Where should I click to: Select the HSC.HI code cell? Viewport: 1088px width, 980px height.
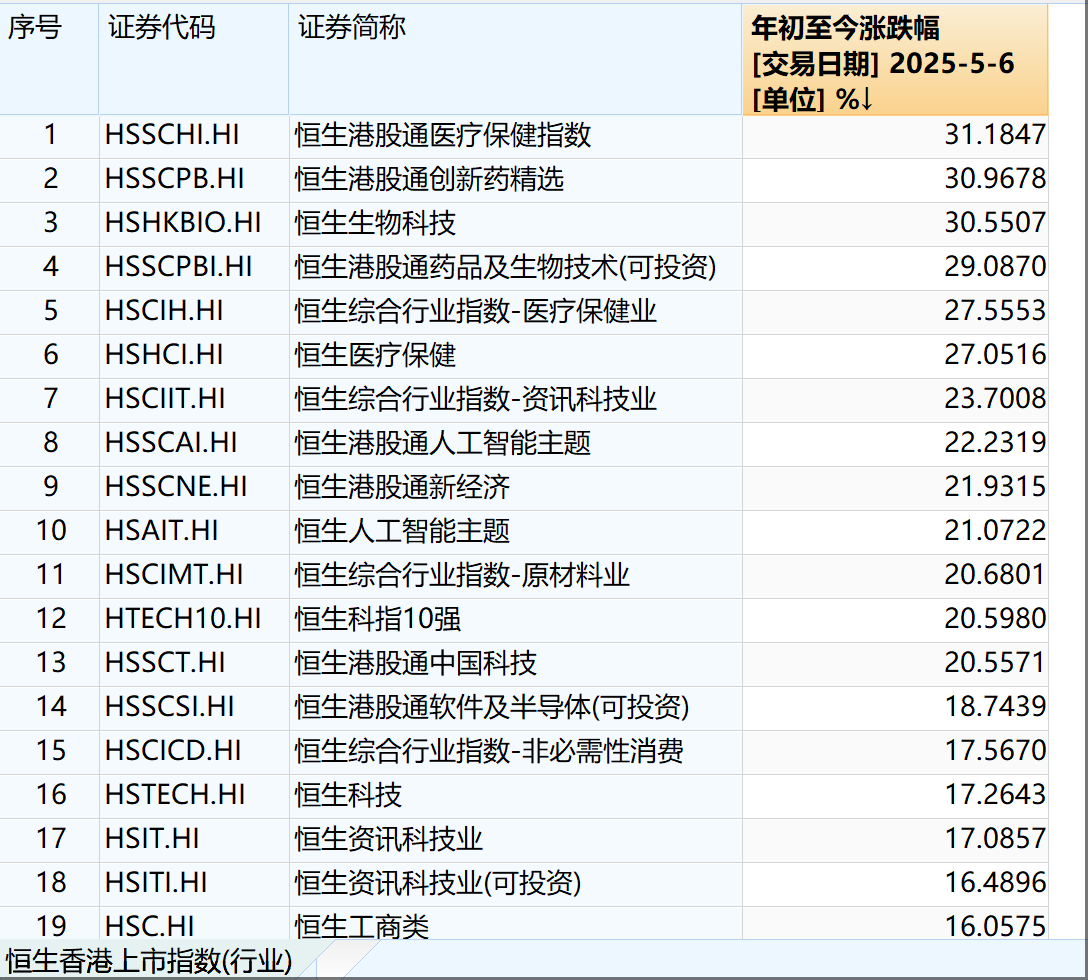tap(135, 927)
